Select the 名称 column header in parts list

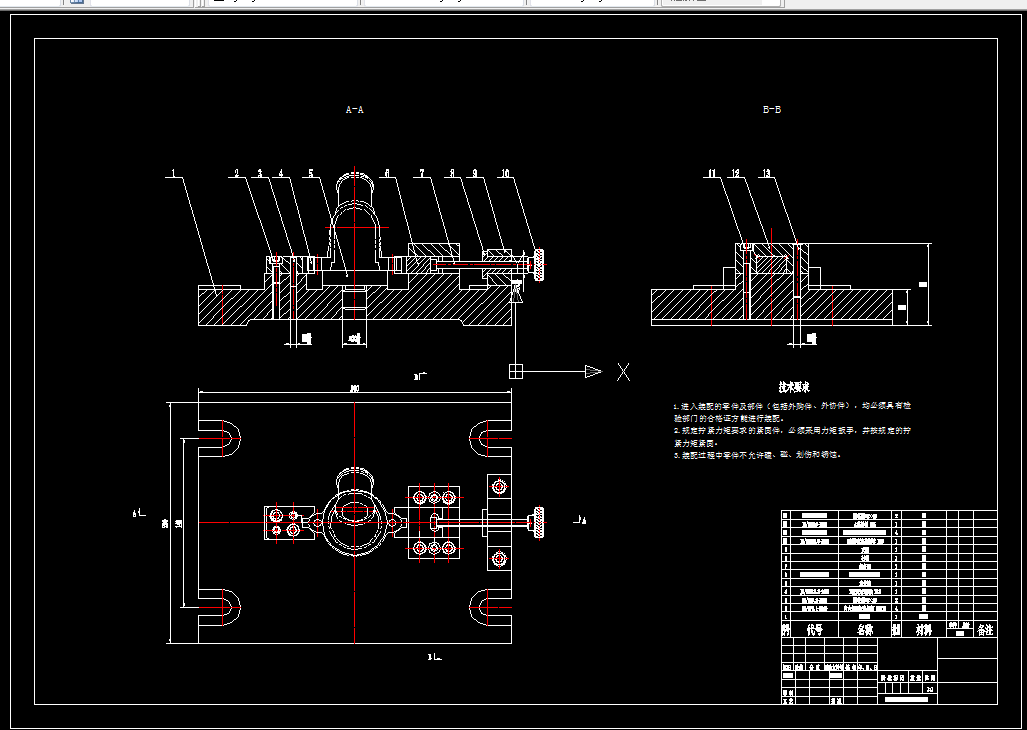pyautogui.click(x=865, y=630)
